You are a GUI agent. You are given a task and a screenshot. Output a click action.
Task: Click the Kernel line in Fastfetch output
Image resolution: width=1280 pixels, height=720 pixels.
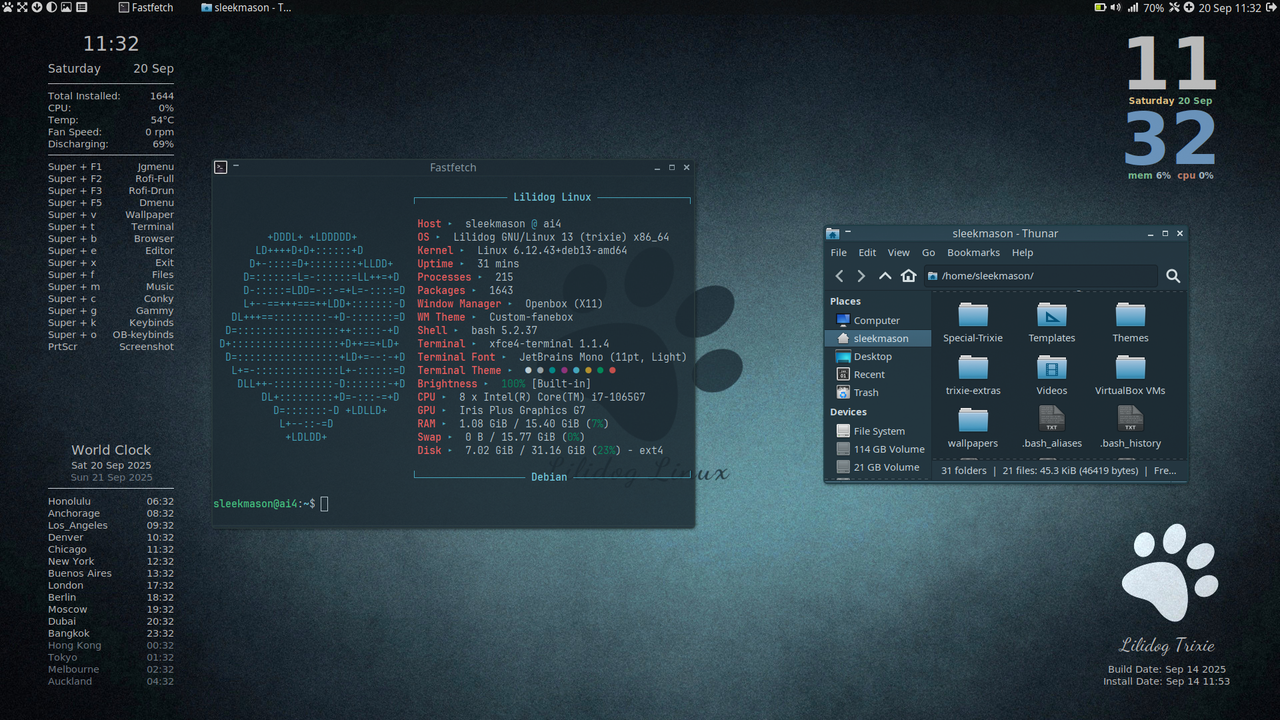tap(522, 251)
